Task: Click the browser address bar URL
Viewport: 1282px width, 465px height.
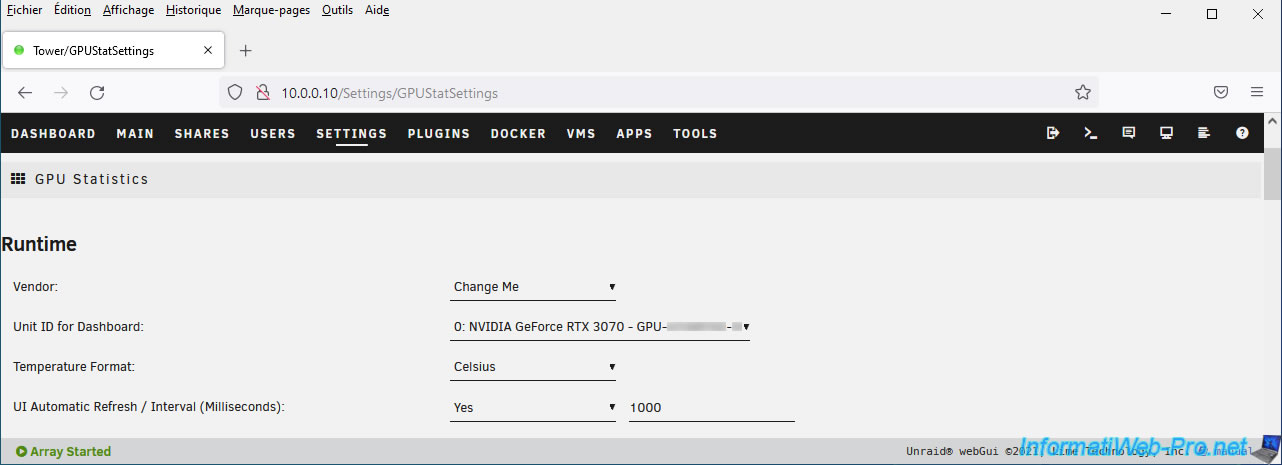Action: (x=389, y=93)
